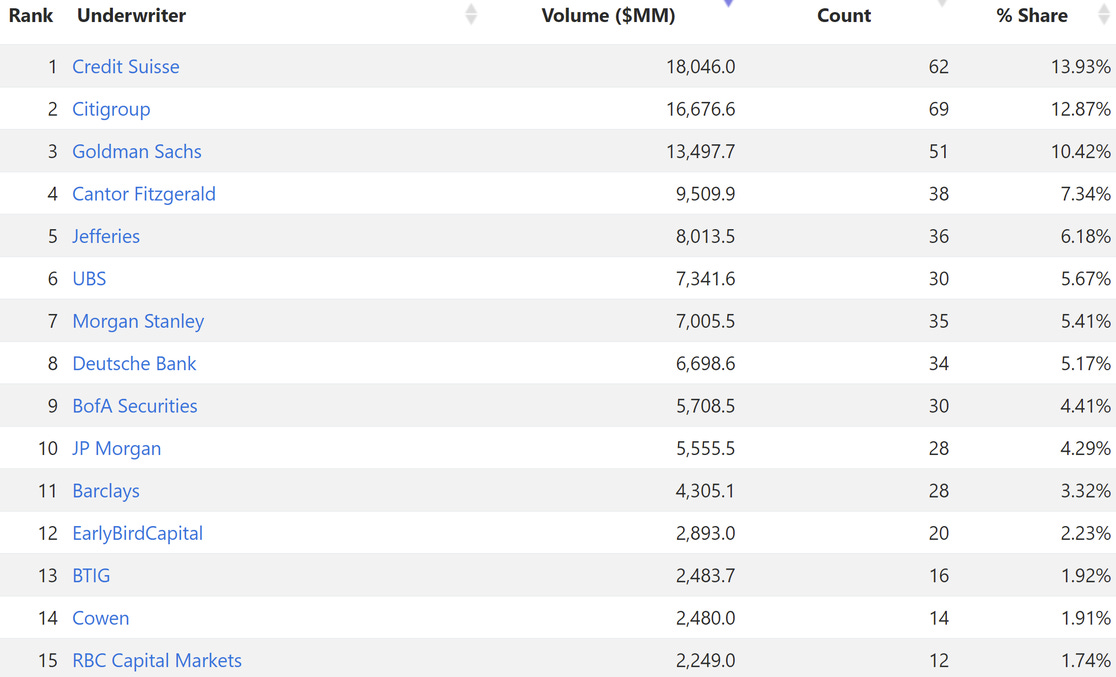Image resolution: width=1116 pixels, height=677 pixels.
Task: Select Jefferies count of 36
Action: (939, 236)
